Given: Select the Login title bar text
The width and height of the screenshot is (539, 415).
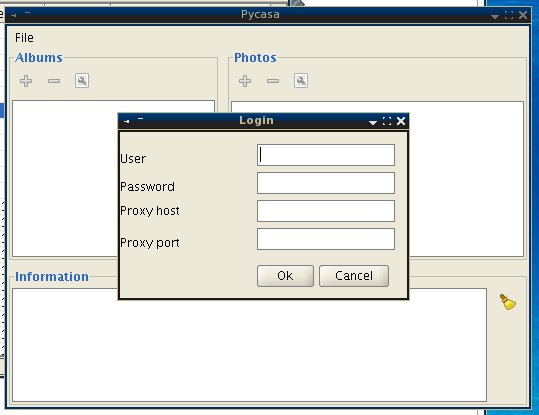Looking at the screenshot, I should (256, 120).
